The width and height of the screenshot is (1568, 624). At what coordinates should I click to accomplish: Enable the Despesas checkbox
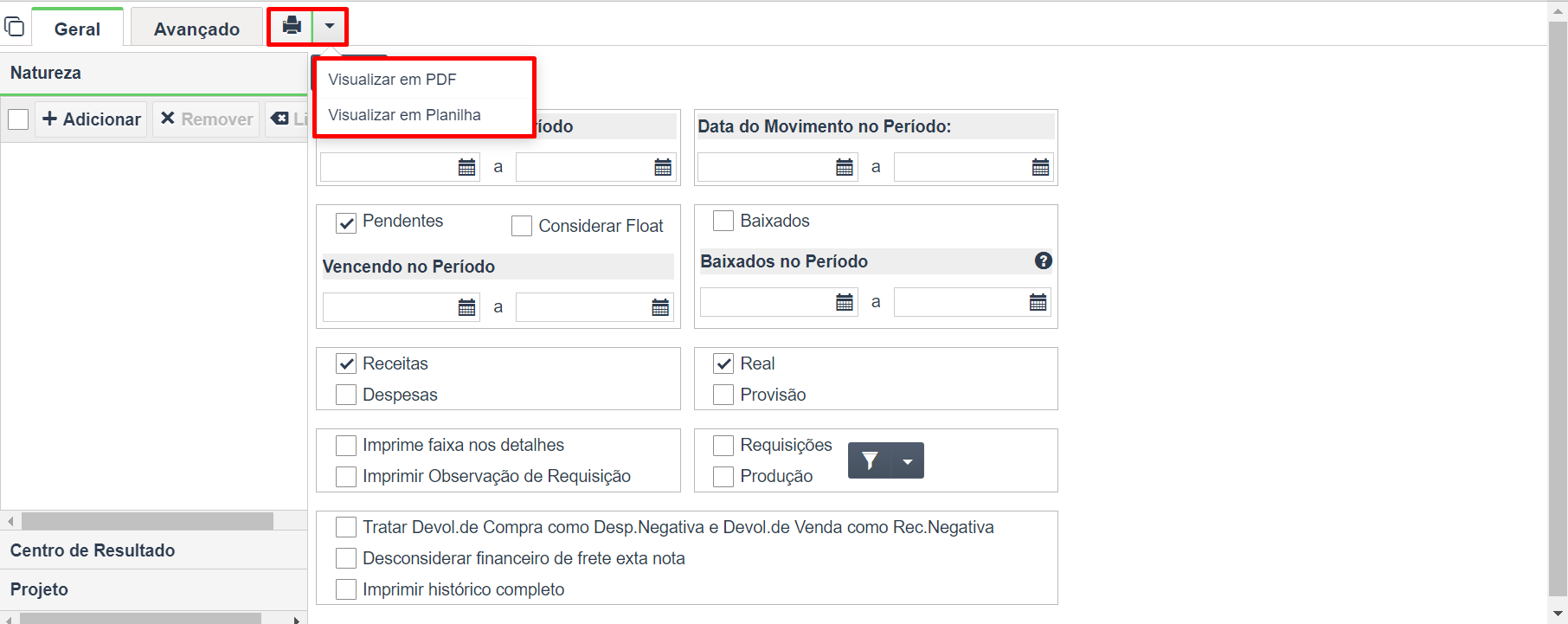346,395
